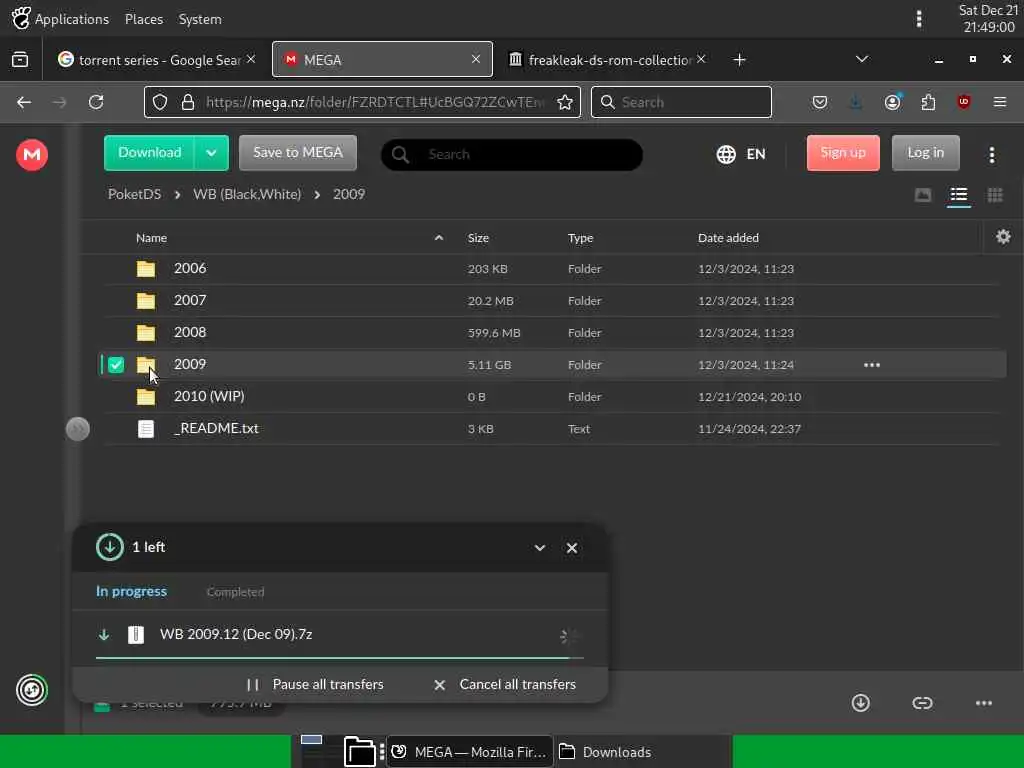
Task: Open more options dots in selection bar
Action: (984, 703)
